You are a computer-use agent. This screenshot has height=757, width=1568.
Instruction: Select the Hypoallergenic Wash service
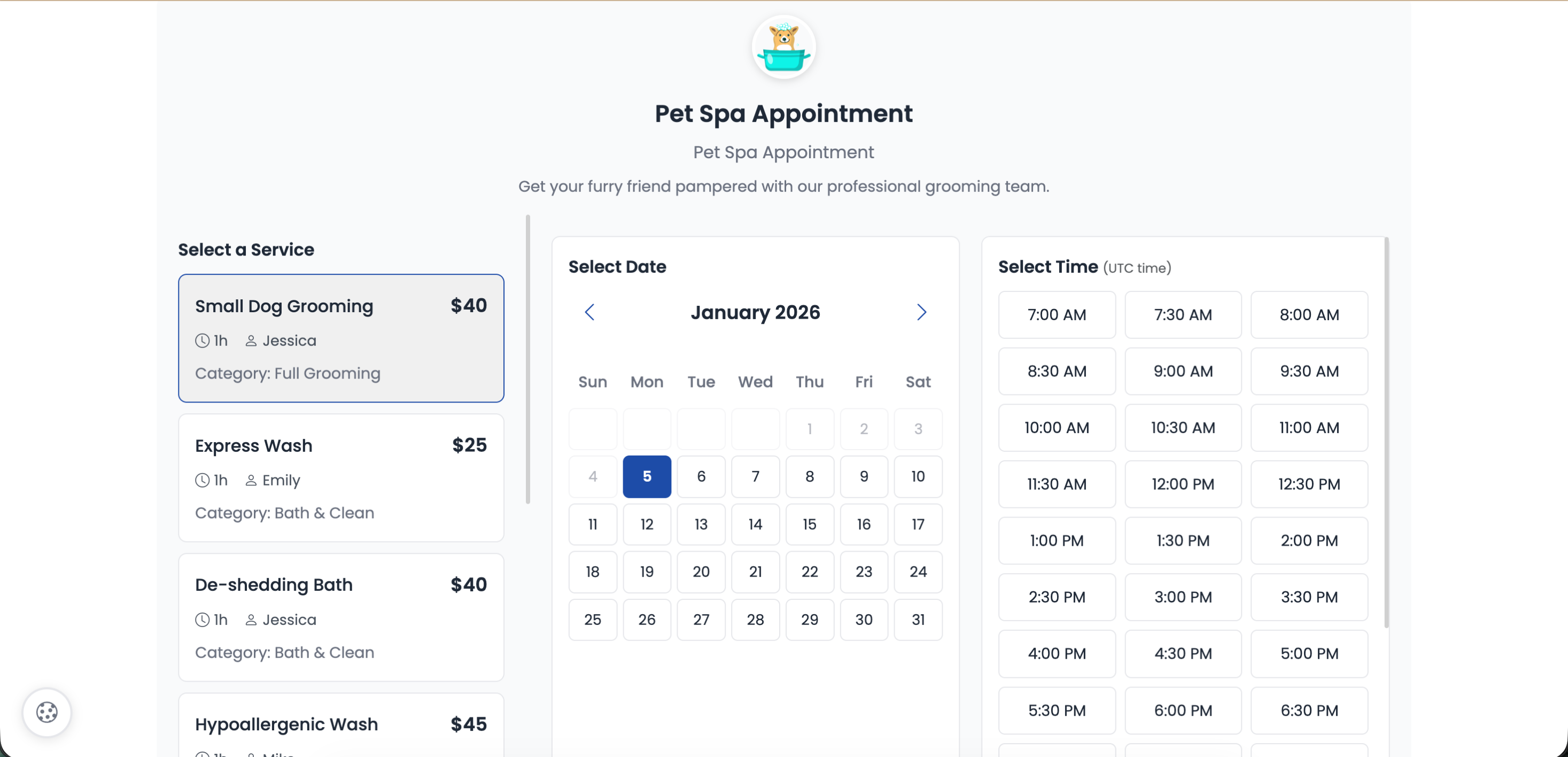tap(341, 725)
